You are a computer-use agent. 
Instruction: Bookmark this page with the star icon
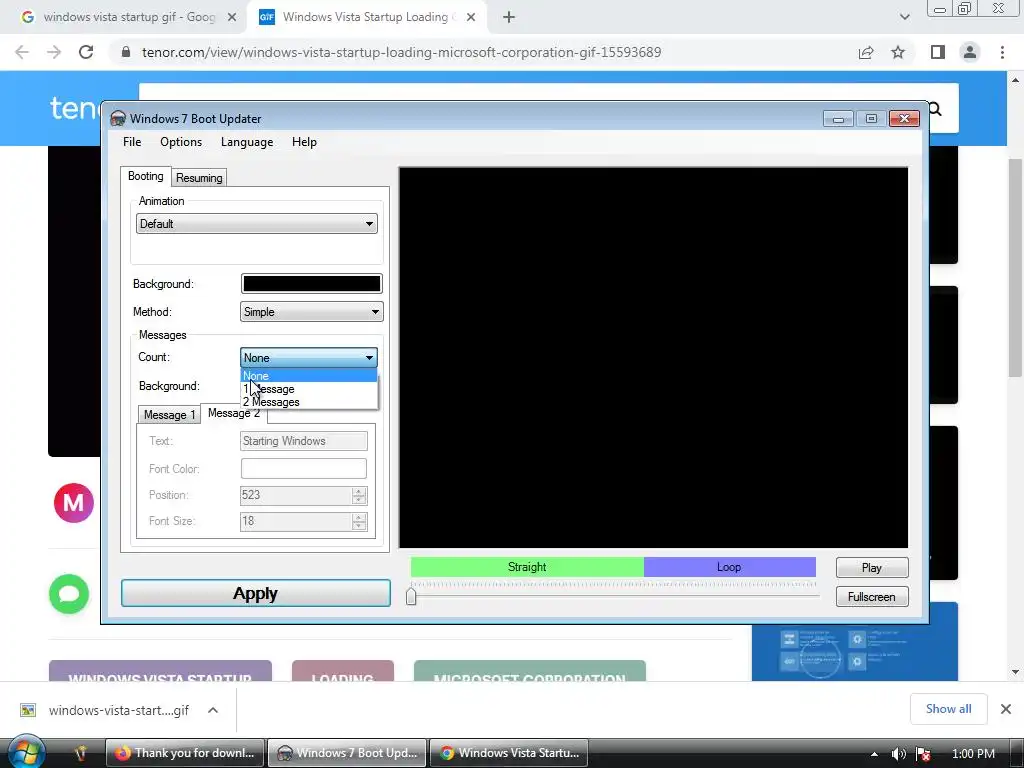[898, 52]
